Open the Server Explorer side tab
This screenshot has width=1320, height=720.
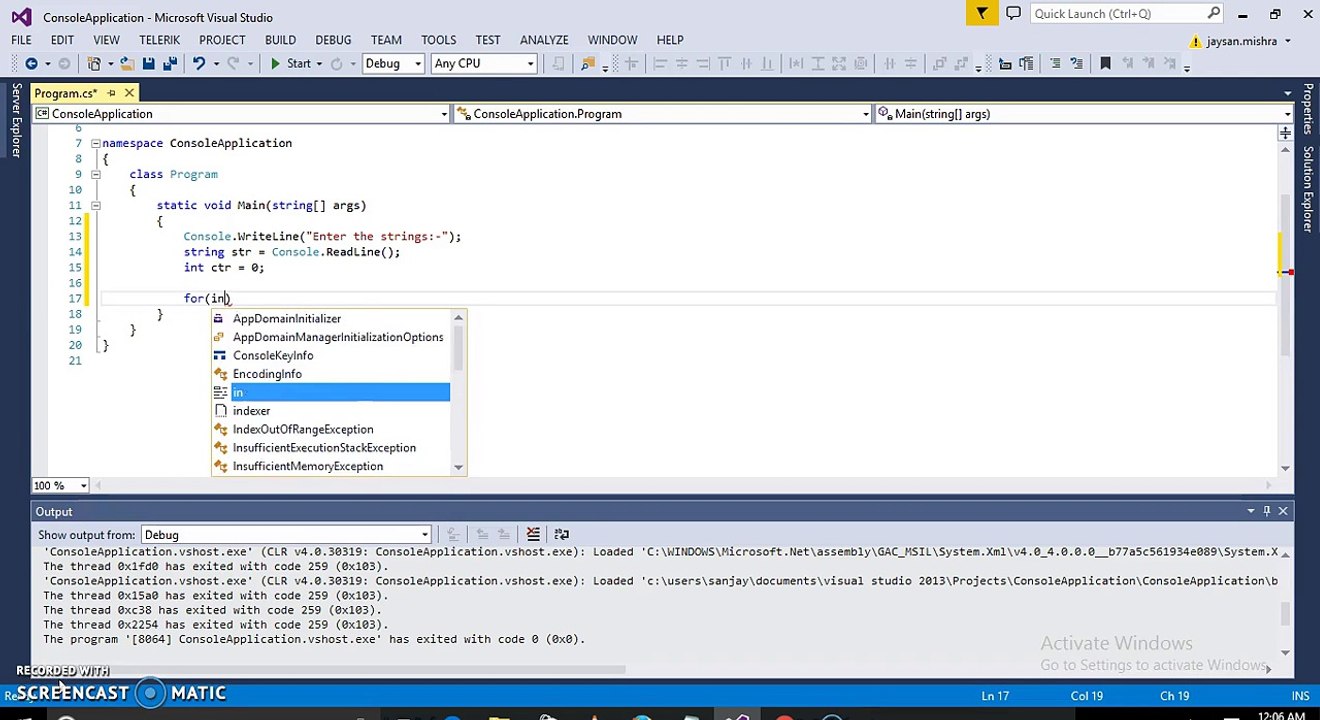coord(16,121)
